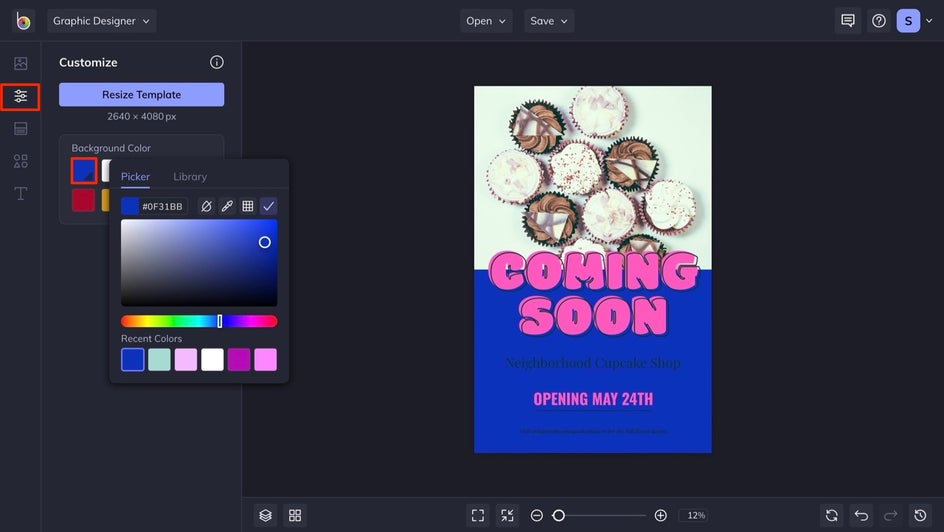Open the layers panel icon
The width and height of the screenshot is (944, 532).
[x=266, y=515]
